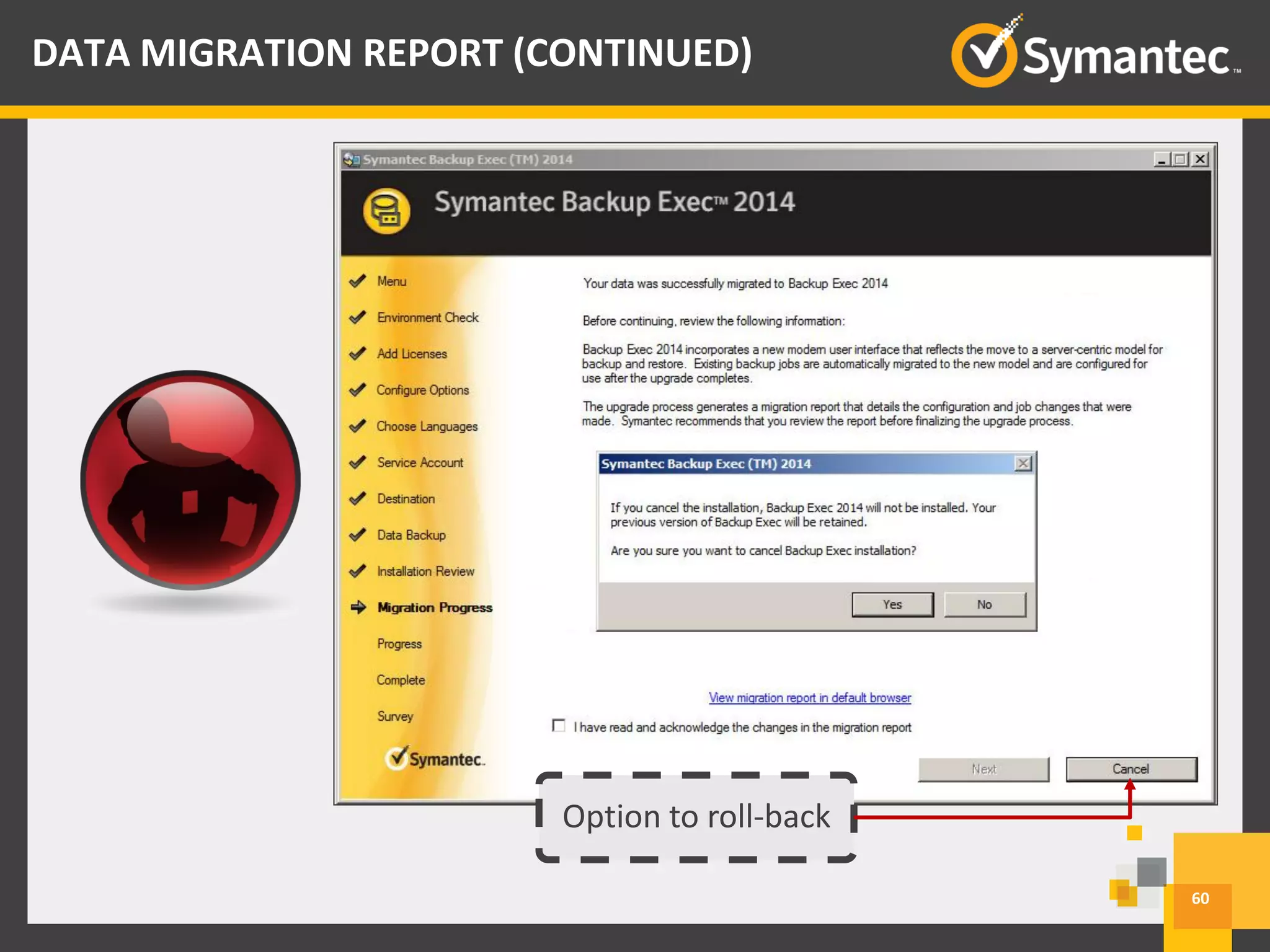
Task: Click the checkmark beside Data Backup
Action: coord(358,535)
